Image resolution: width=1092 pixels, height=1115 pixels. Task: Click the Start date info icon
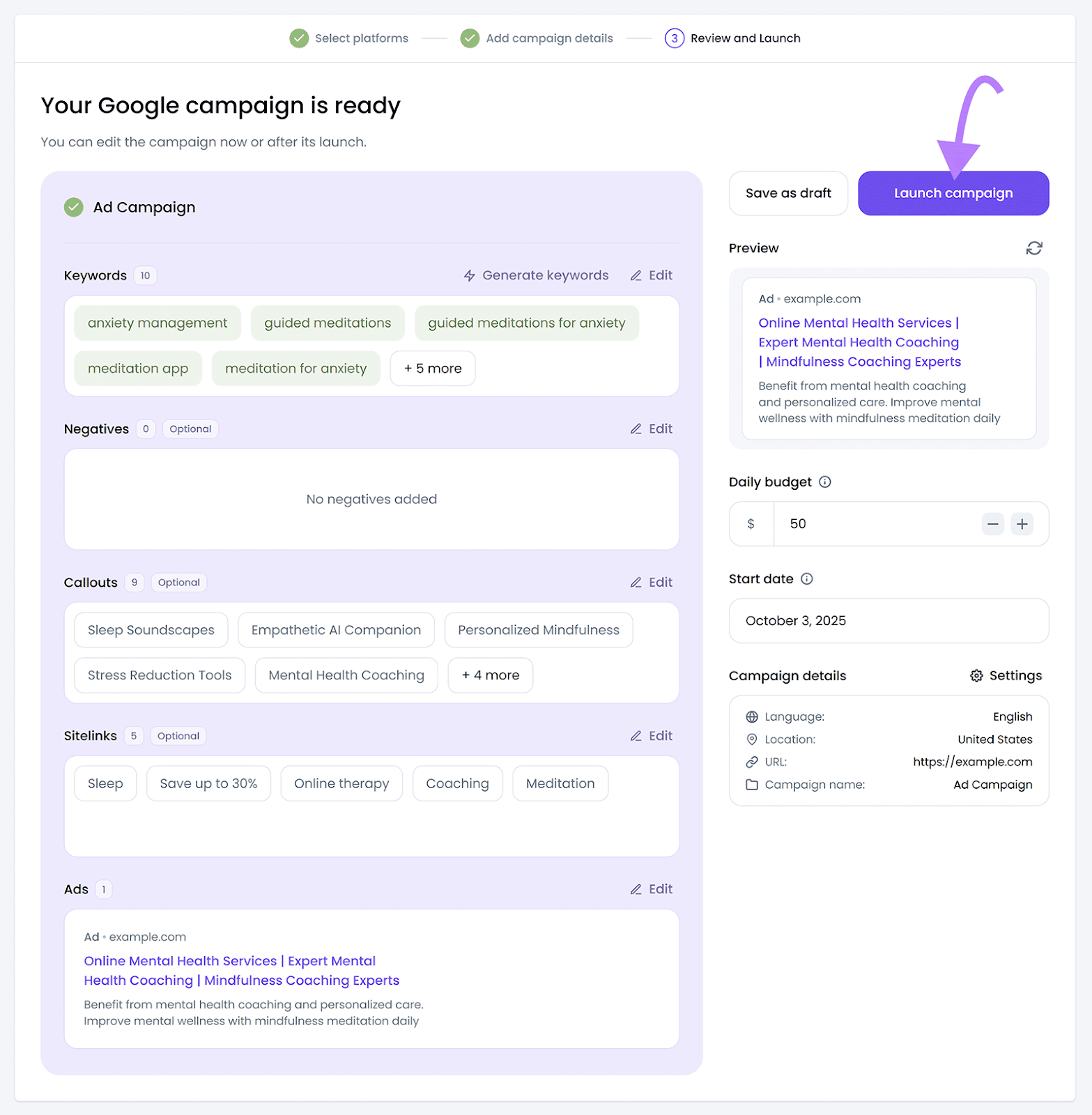pos(806,578)
